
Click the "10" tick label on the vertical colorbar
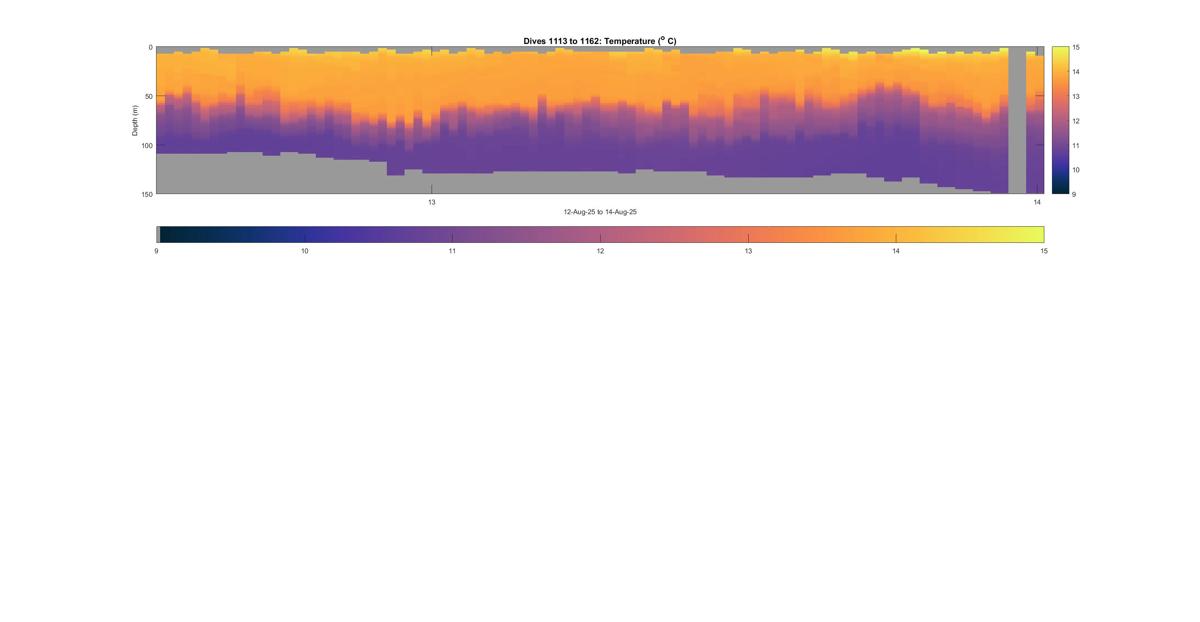click(1074, 170)
